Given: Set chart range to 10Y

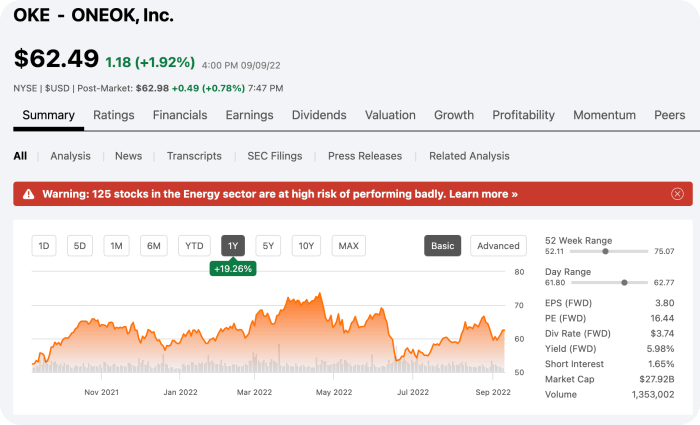Looking at the screenshot, I should coord(306,246).
